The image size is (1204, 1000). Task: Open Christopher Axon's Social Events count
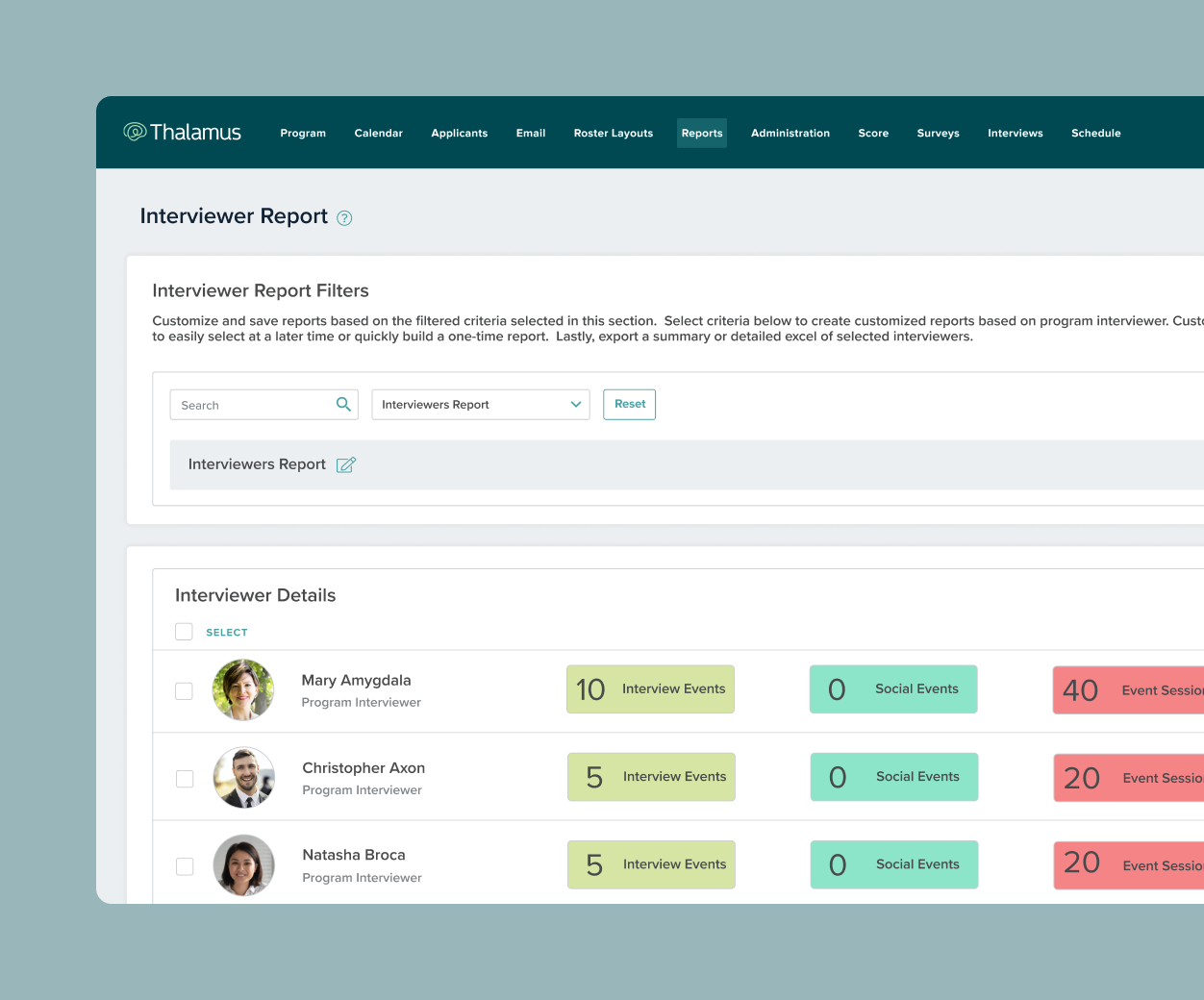(893, 777)
